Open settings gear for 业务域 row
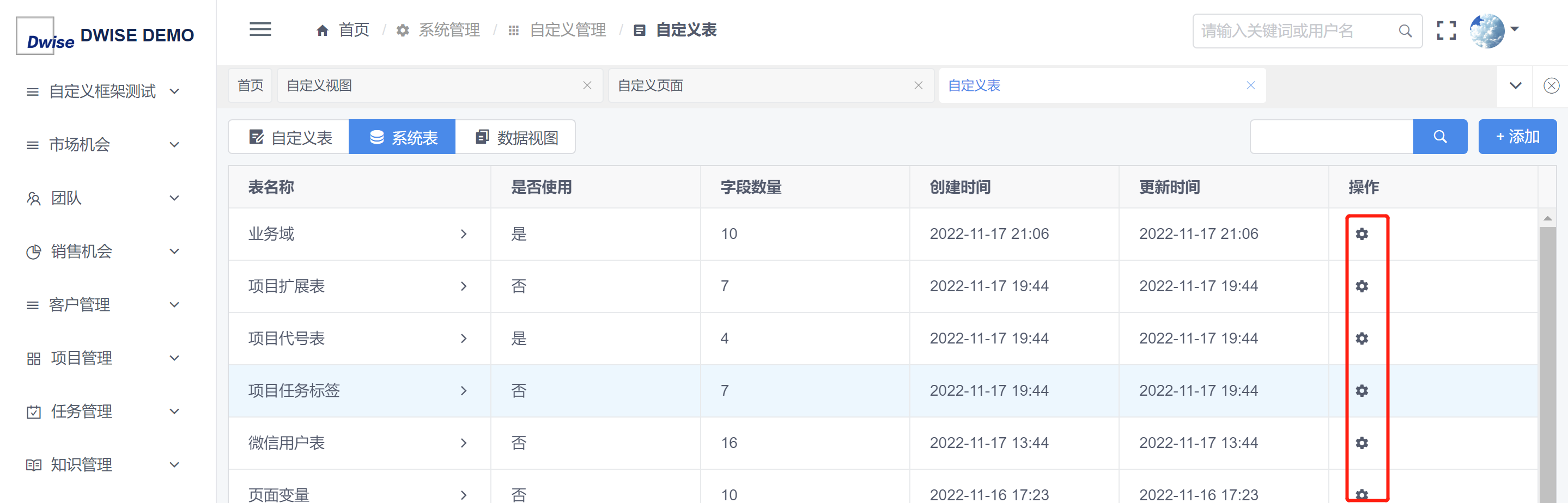 point(1362,234)
